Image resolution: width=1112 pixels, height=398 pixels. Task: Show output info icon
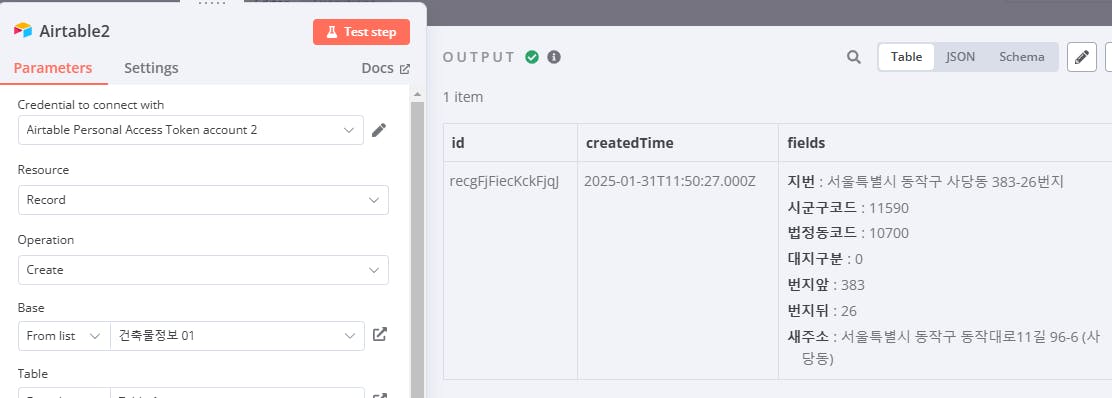click(554, 57)
